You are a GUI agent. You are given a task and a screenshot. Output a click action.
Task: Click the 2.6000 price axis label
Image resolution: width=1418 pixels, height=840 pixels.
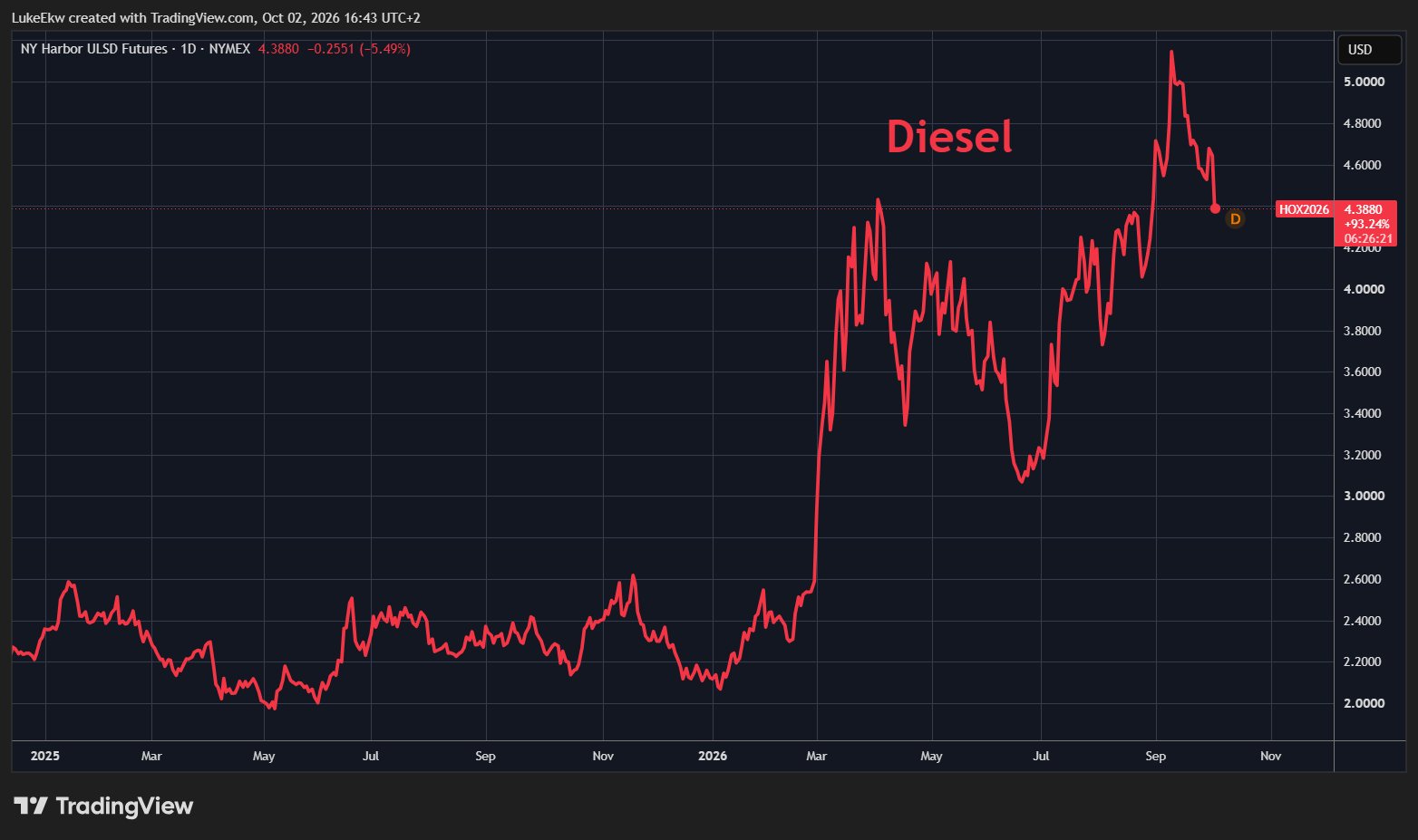(1362, 579)
